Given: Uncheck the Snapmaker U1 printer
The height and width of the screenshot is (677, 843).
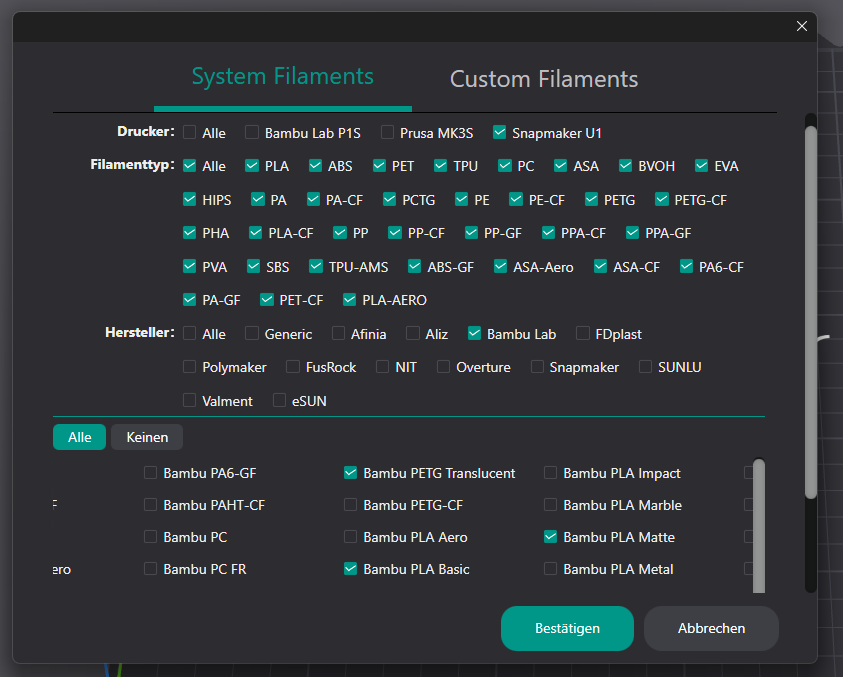Looking at the screenshot, I should click(500, 133).
